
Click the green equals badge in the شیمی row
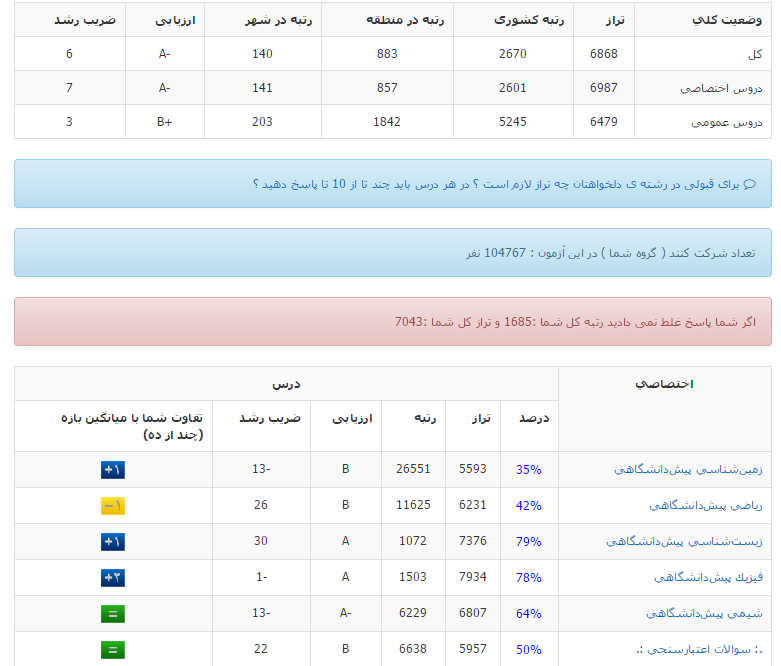(x=113, y=614)
